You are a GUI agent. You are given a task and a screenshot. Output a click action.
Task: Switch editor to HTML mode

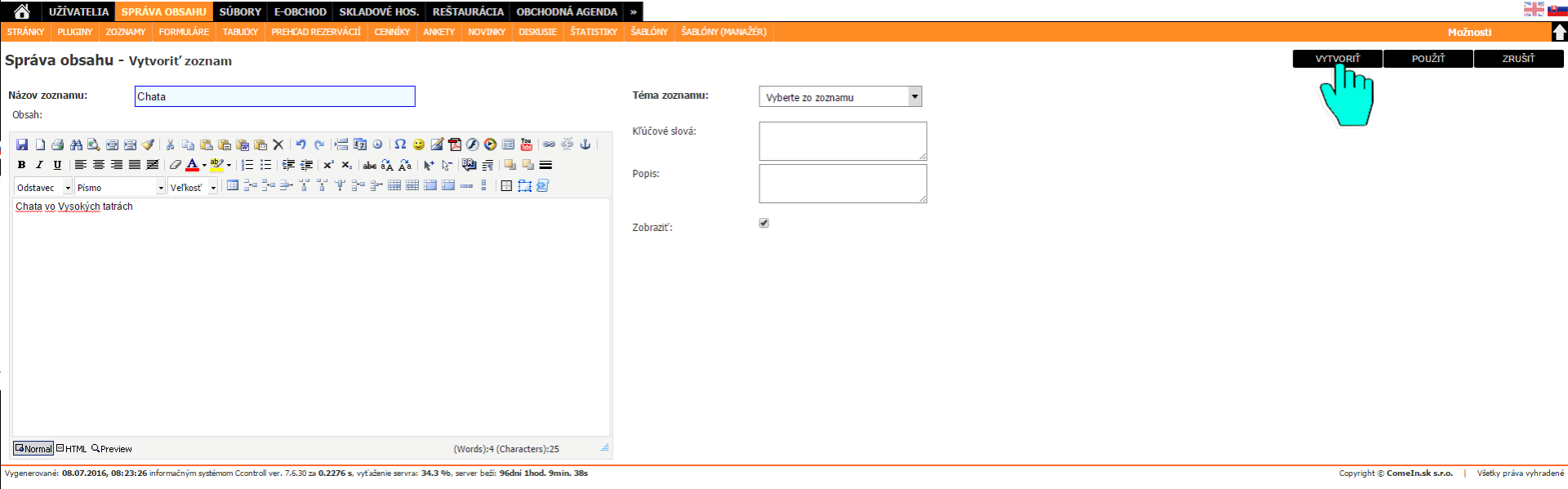click(72, 449)
